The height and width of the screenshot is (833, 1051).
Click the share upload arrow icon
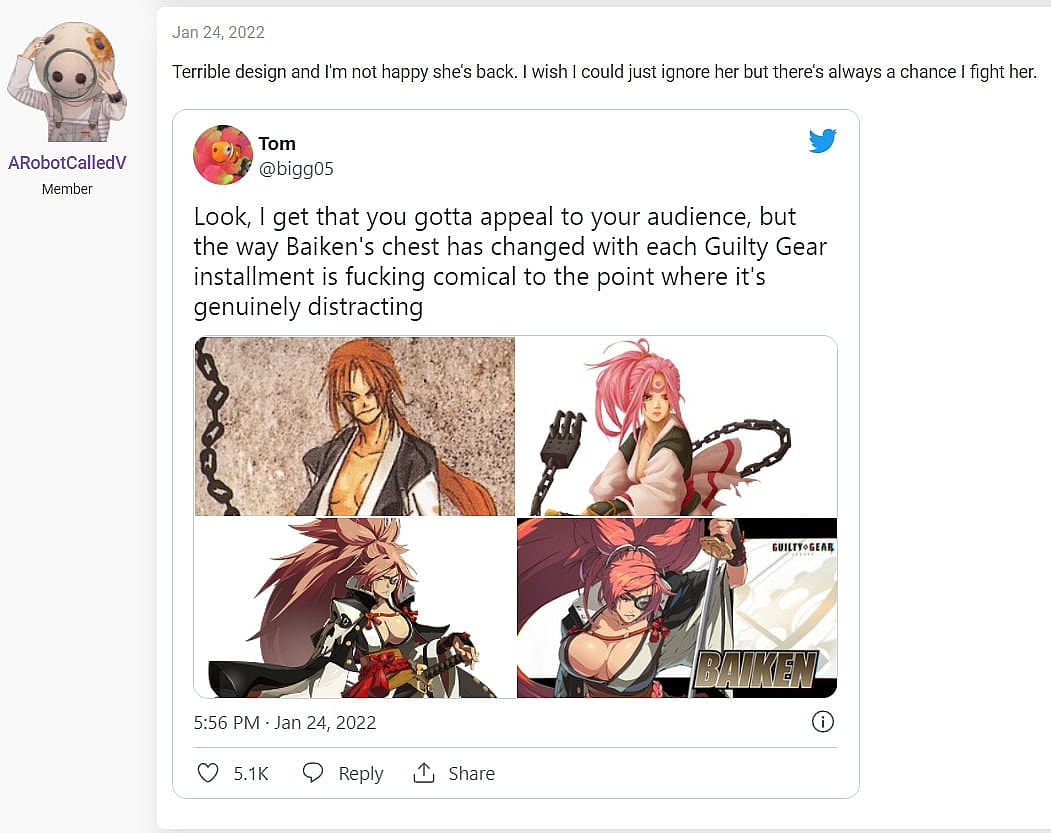point(424,773)
